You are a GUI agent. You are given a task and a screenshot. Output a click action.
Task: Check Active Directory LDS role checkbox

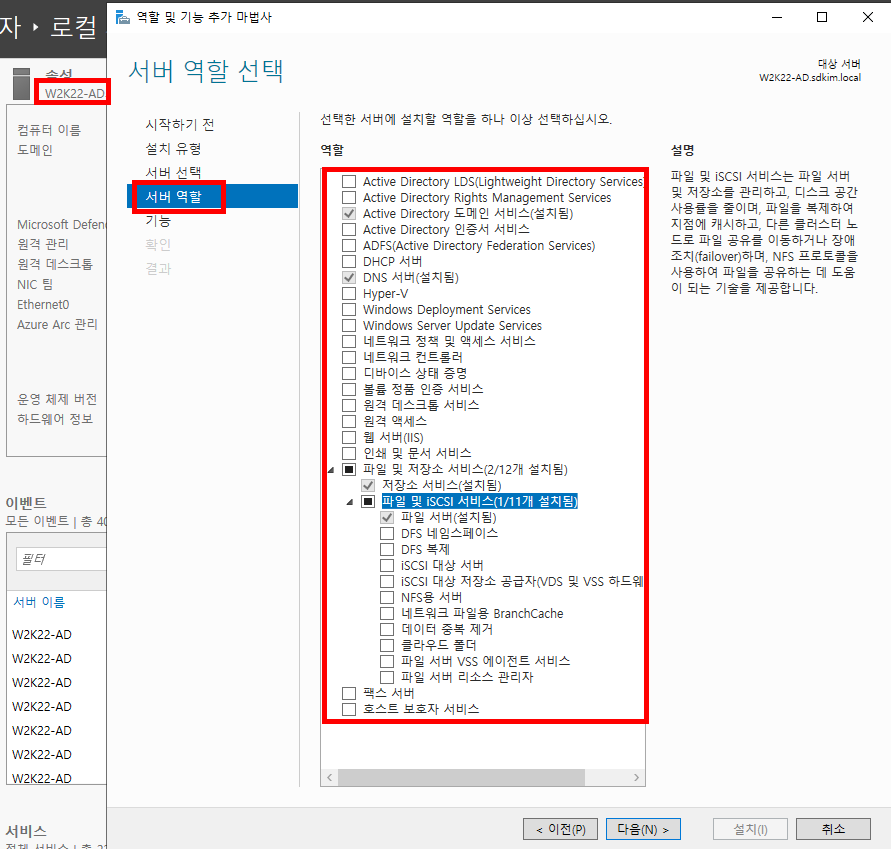tap(349, 182)
